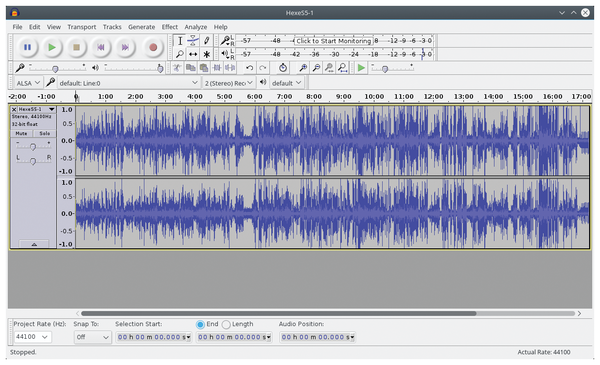Open recording device dropdown 'default: Line:0'
This screenshot has width=600, height=365.
point(128,83)
